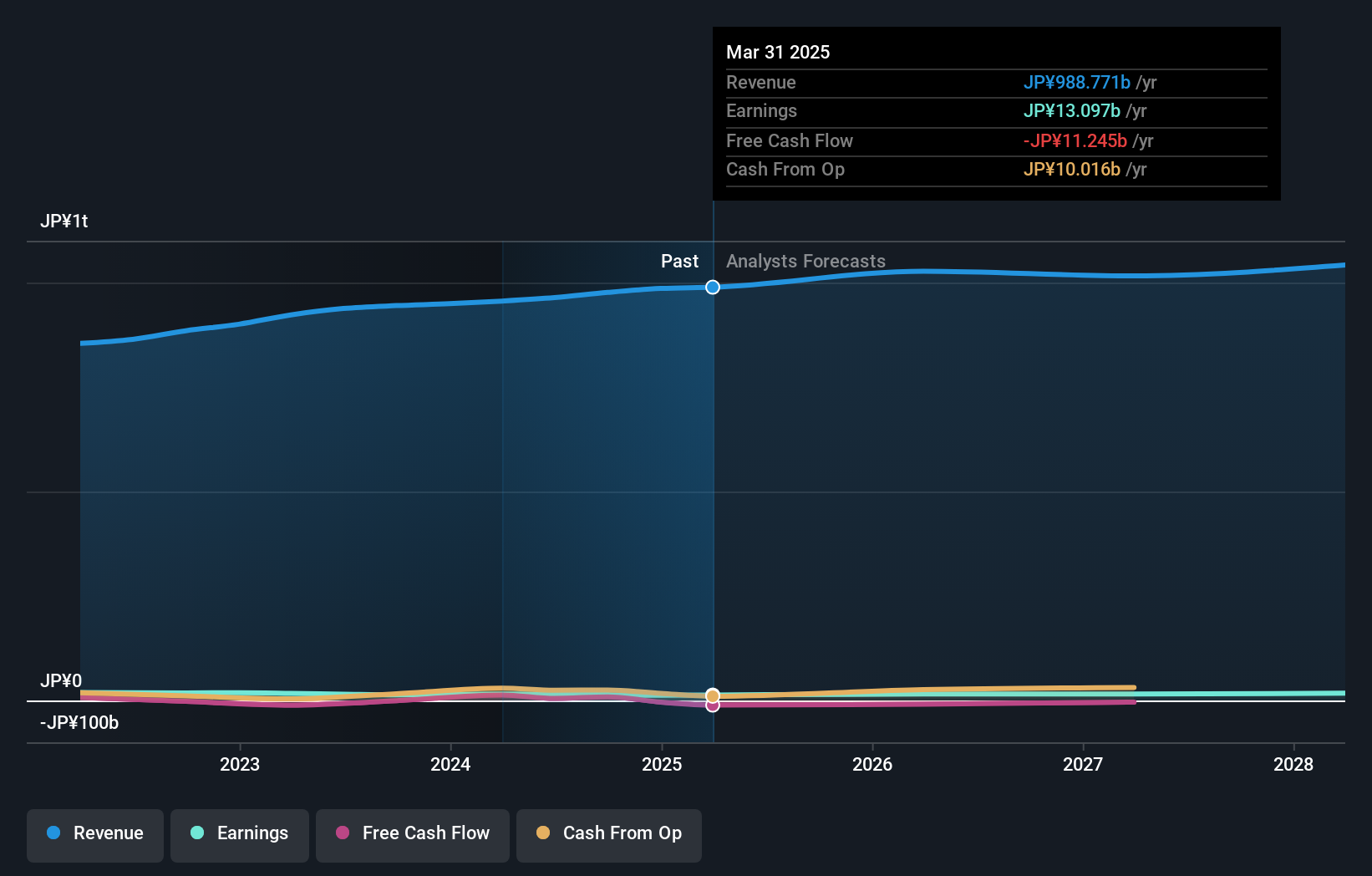Select the orange Cash From Op data point marker
1372x876 pixels.
(713, 695)
